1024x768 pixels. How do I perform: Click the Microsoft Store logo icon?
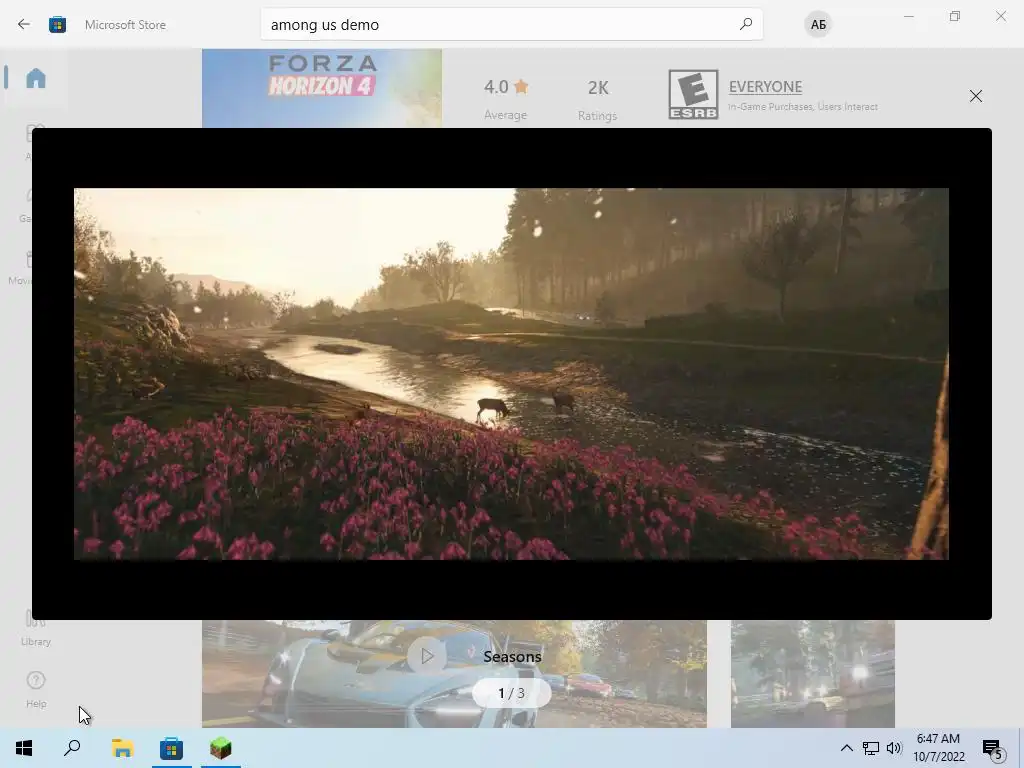pos(57,24)
